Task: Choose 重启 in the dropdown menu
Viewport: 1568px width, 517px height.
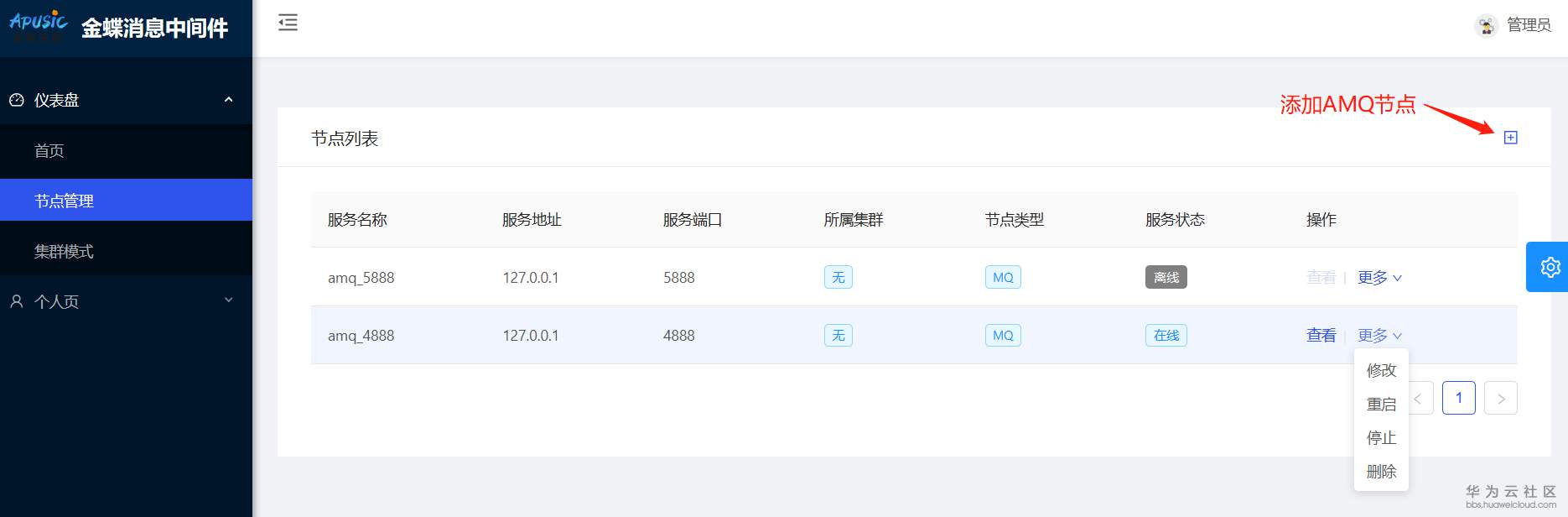Action: tap(1381, 405)
